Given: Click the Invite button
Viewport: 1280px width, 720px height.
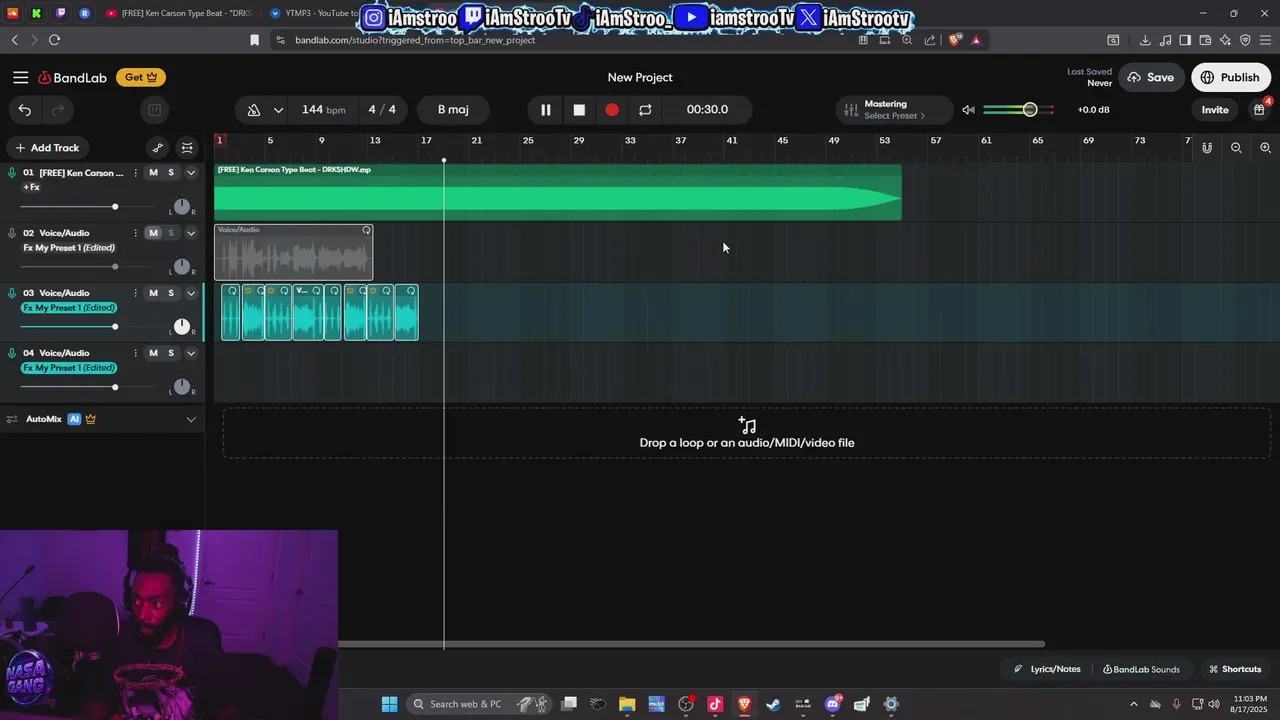Looking at the screenshot, I should [x=1215, y=110].
